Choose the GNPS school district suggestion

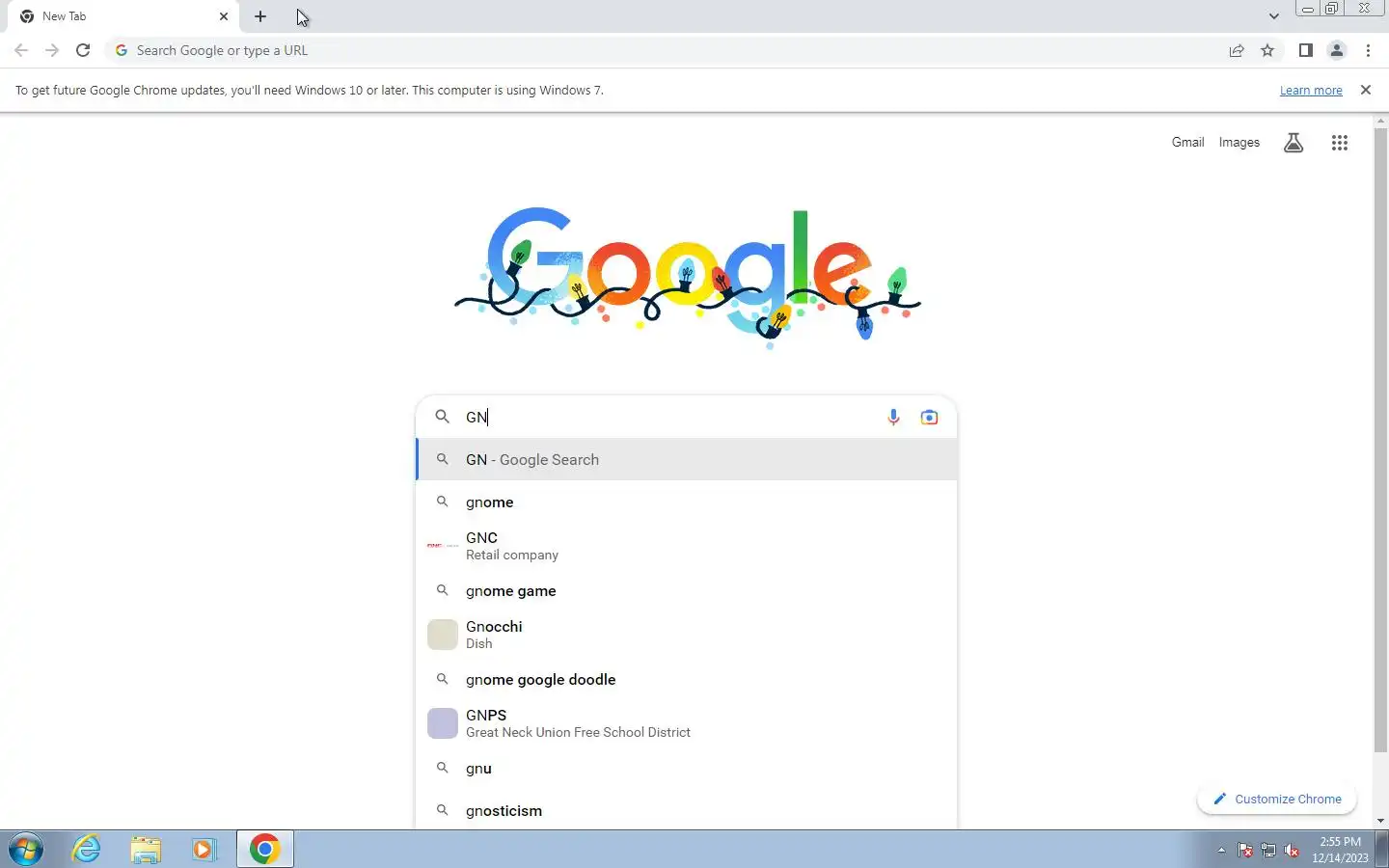click(x=687, y=723)
